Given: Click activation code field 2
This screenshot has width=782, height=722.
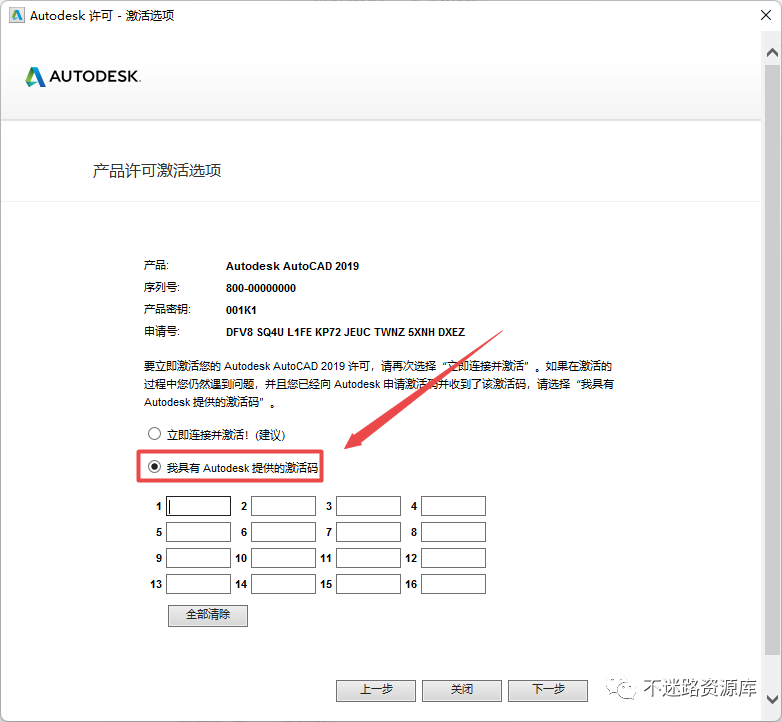Looking at the screenshot, I should 283,506.
